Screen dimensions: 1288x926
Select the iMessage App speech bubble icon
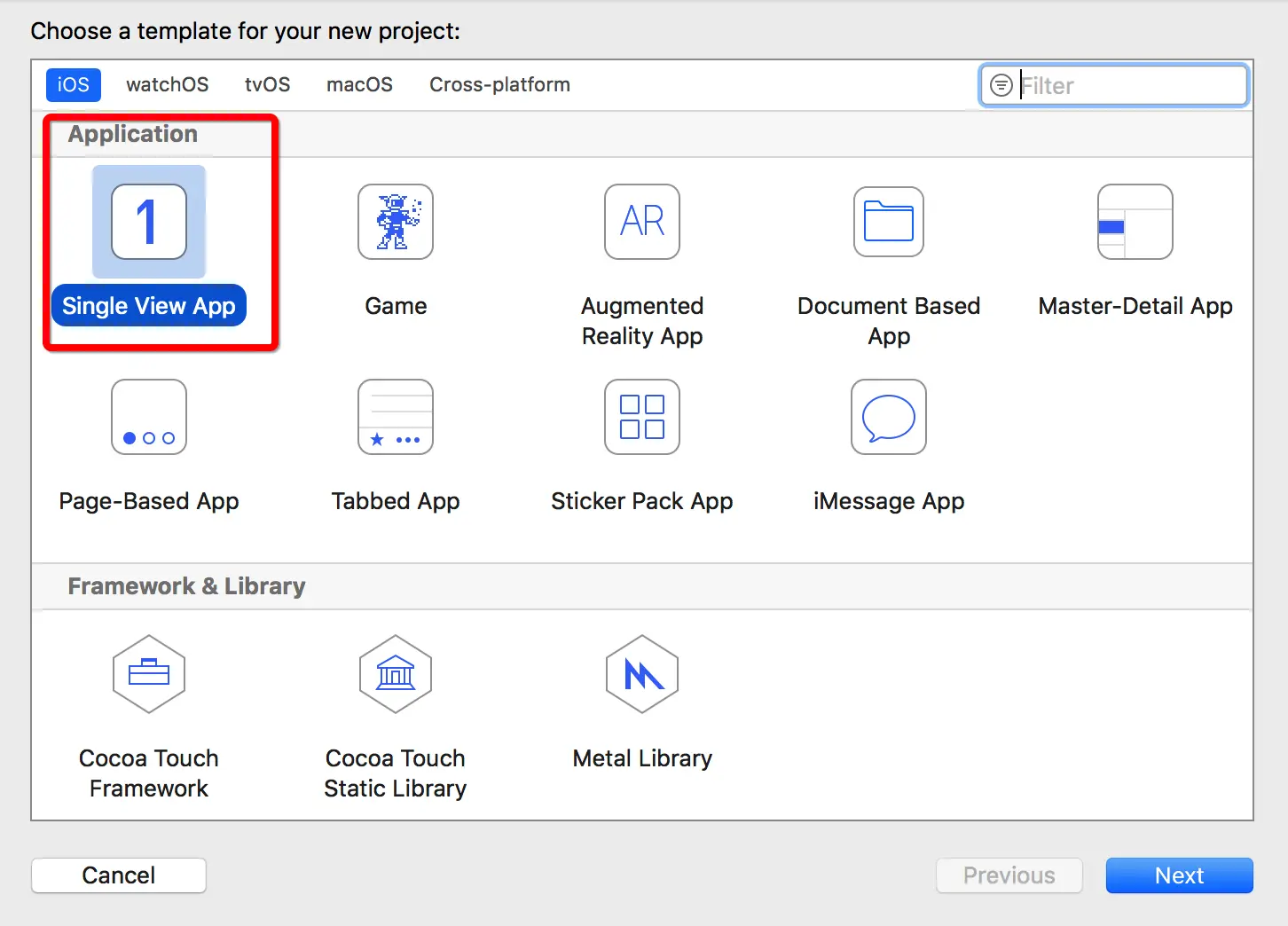tap(889, 417)
